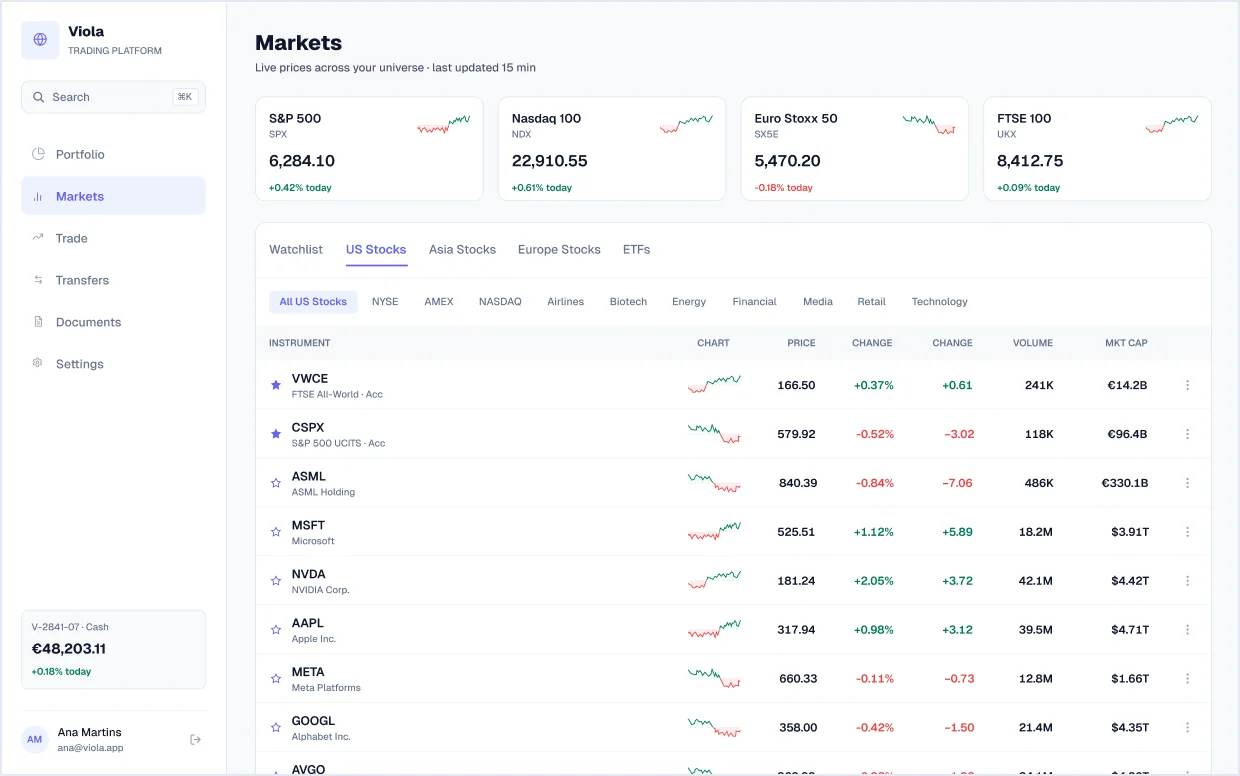Star NVDA to add to watchlist

coord(276,581)
